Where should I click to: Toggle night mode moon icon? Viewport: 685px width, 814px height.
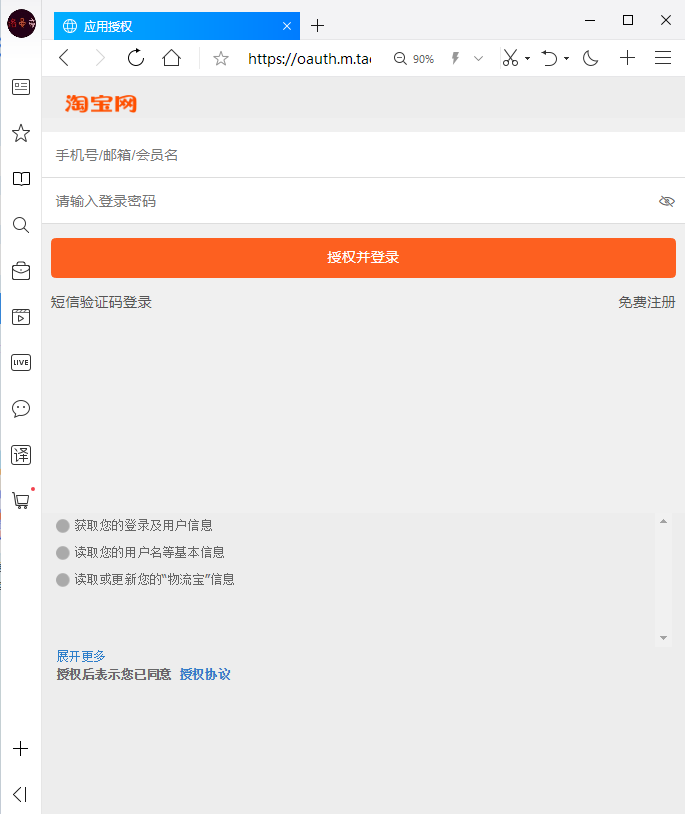pos(591,58)
